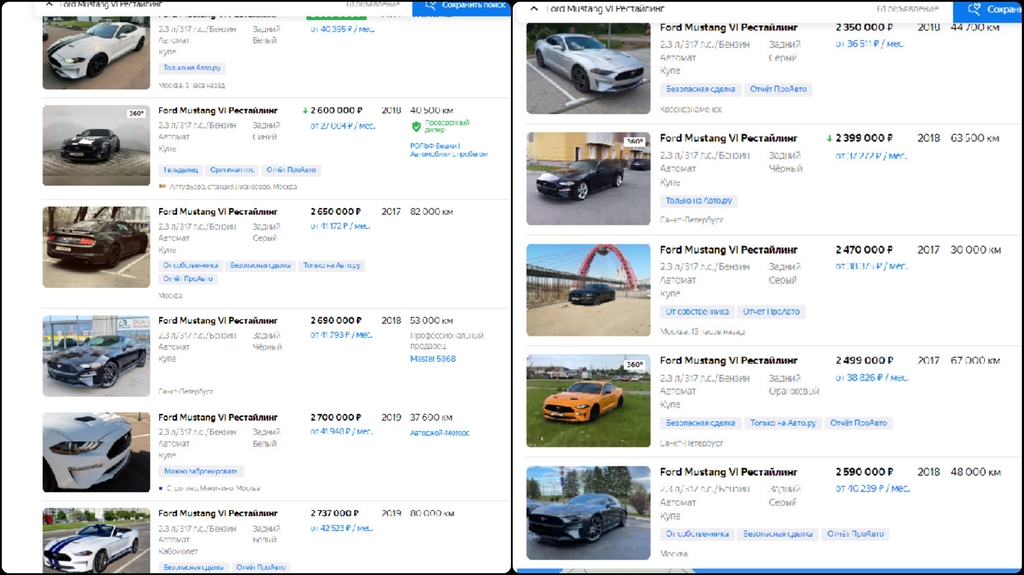1024x575 pixels.
Task: Click 'Оригинал птс' tag on 2 600 000 listing
Action: coord(232,170)
